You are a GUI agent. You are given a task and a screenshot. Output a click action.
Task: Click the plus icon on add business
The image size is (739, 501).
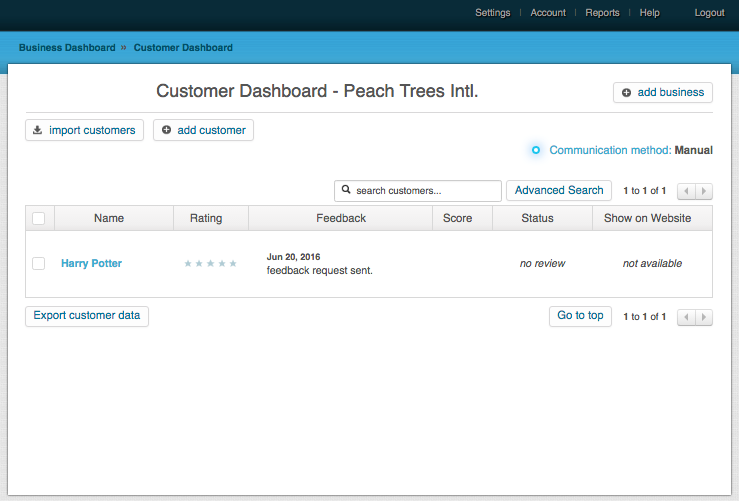626,92
